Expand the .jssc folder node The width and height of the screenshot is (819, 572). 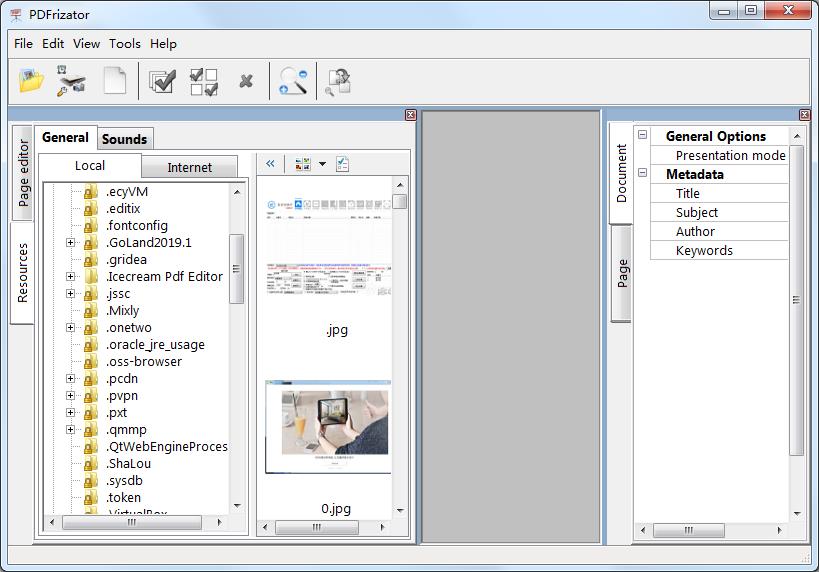point(70,294)
